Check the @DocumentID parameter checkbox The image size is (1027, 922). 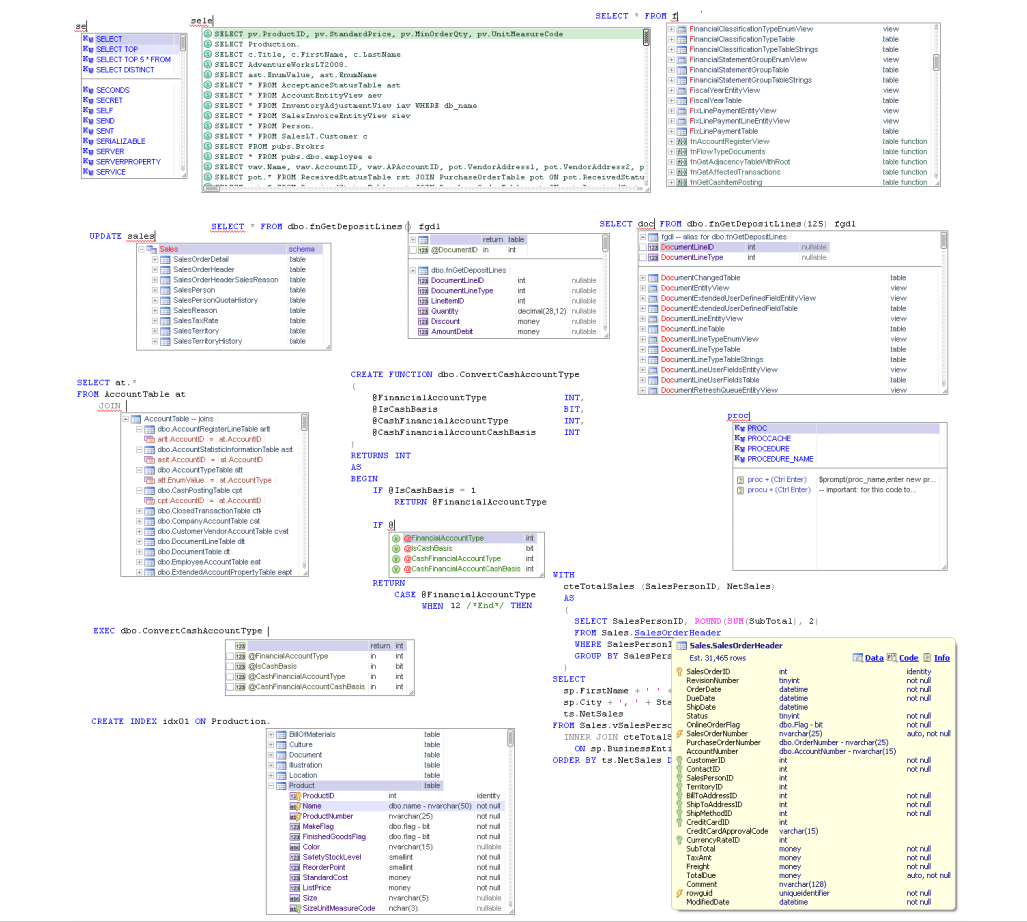(x=413, y=250)
